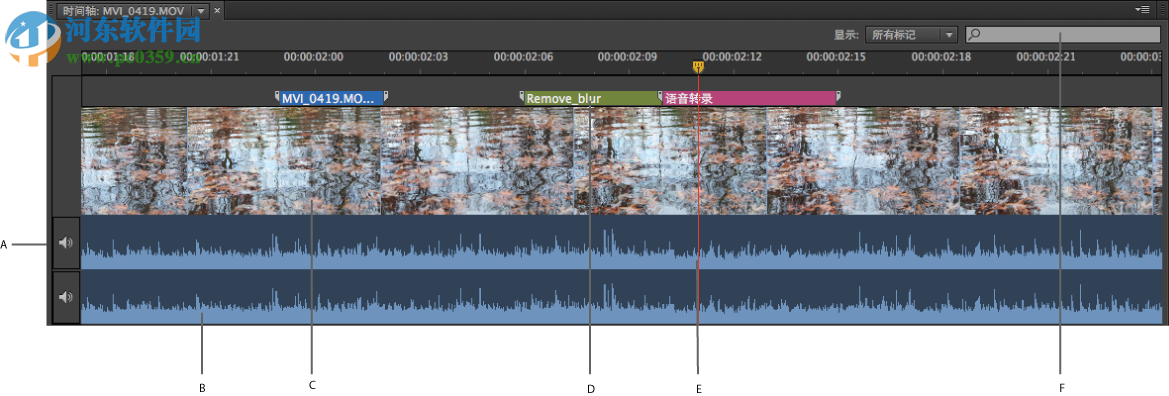Click timecode 00:00:02:00 on the ruler
Image resolution: width=1169 pixels, height=396 pixels.
(x=313, y=57)
